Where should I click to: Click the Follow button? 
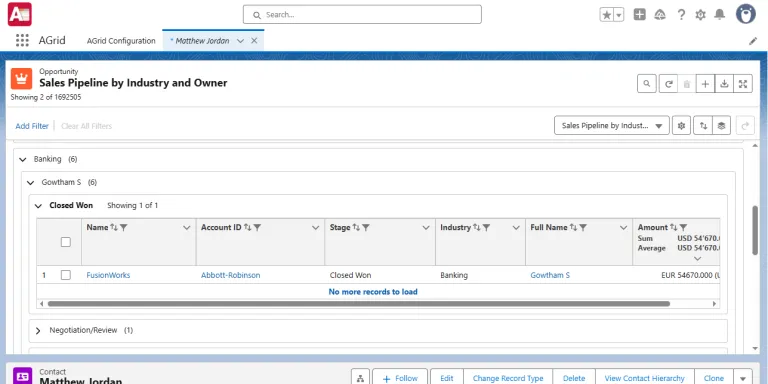(400, 378)
